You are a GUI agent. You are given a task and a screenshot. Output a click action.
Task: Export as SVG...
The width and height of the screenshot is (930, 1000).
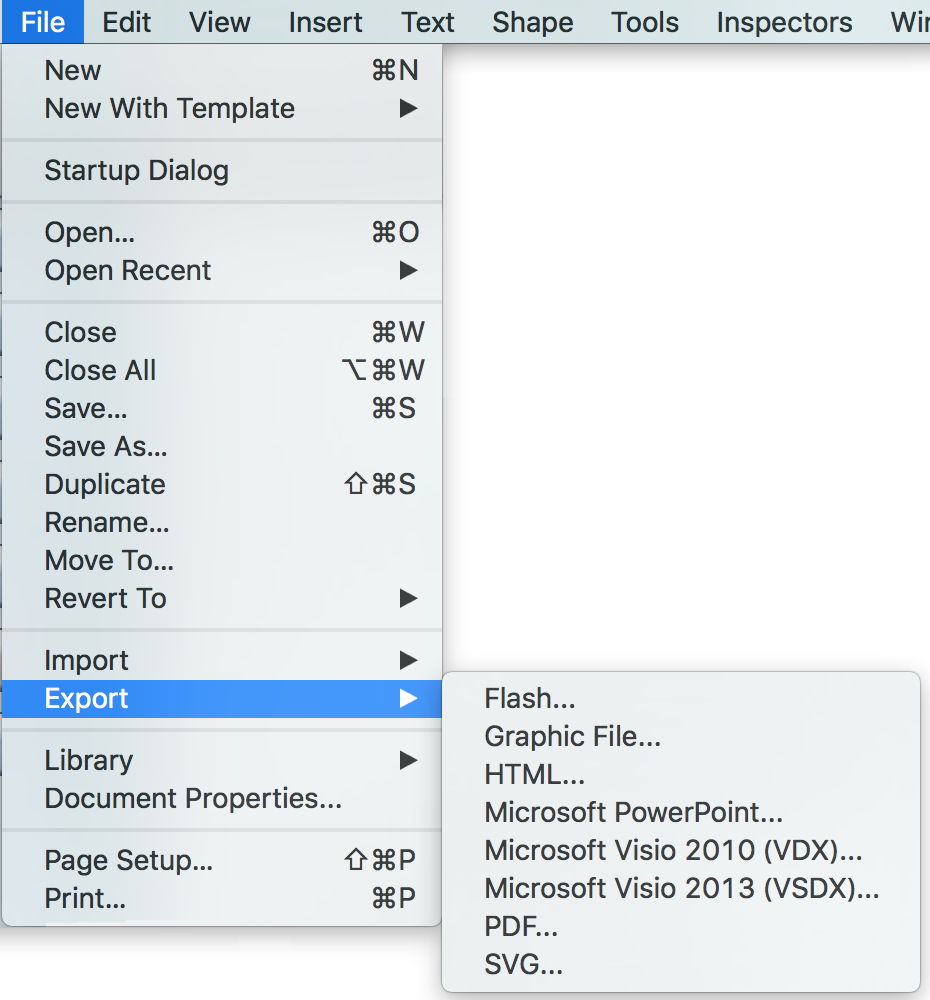(x=524, y=965)
